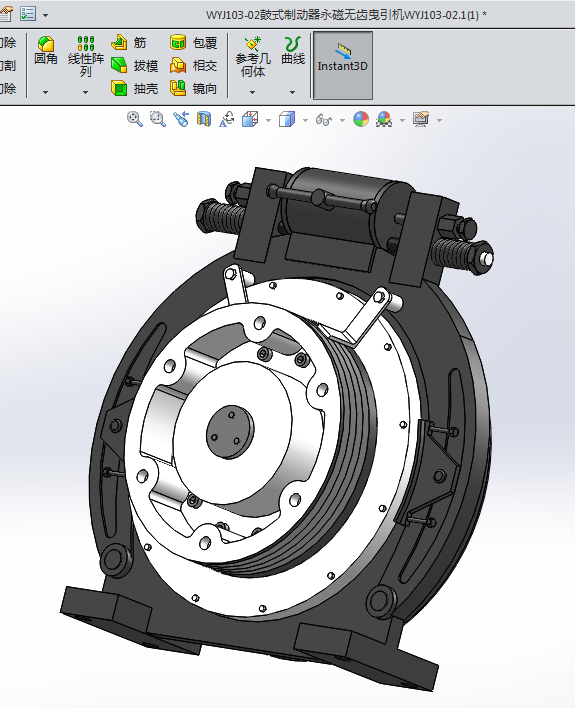575x708 pixels.
Task: Click Zoom to Fit in the view toolbar
Action: [135, 119]
